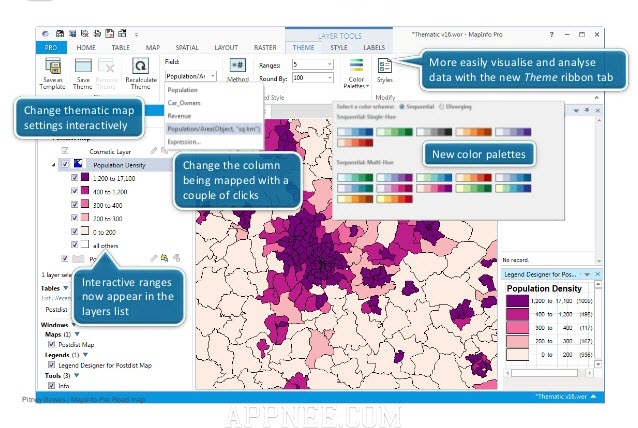Viewport: 638px width, 428px height.
Task: Select the Sequential color scheme radio button
Action: (402, 107)
